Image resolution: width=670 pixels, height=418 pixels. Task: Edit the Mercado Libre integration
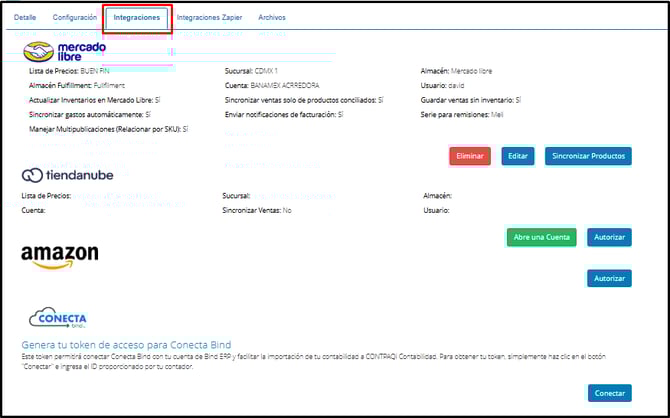[x=518, y=156]
